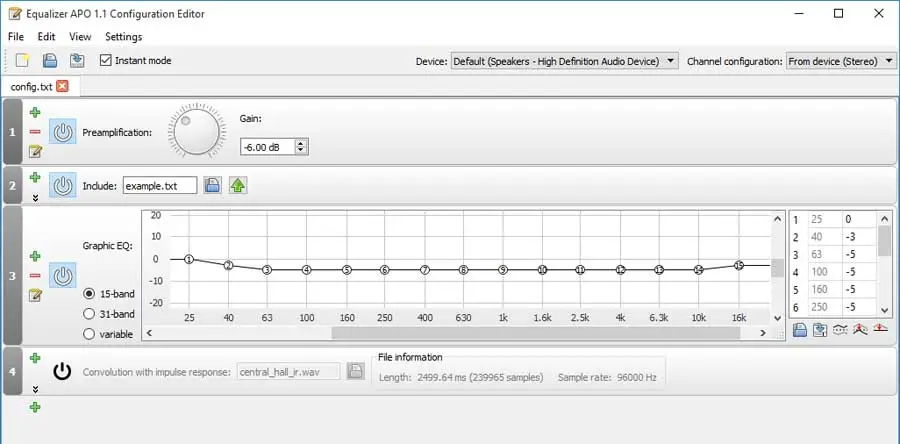Remove the Graphic EQ filter

point(35,276)
